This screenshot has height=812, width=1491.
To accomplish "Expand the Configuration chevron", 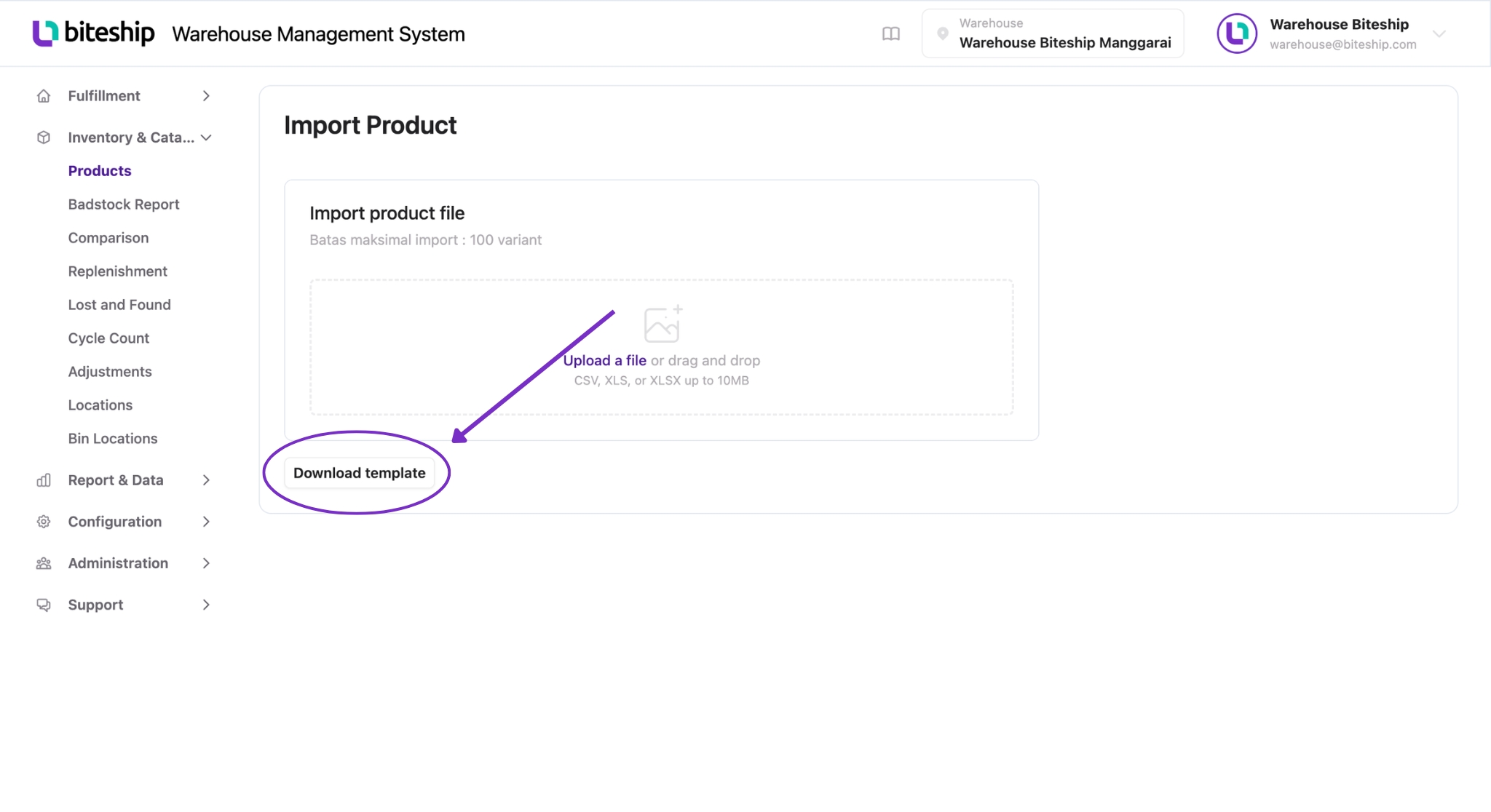I will 206,522.
